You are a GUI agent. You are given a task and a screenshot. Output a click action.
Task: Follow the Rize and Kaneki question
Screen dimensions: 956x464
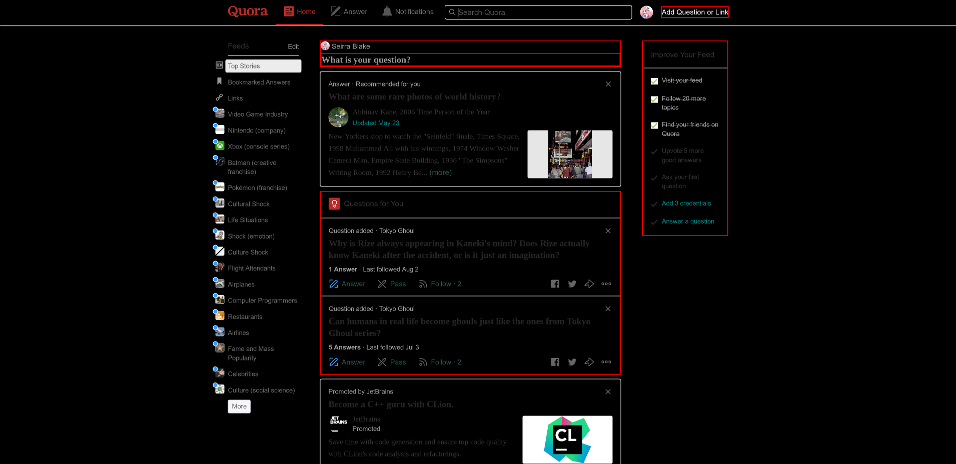(440, 284)
